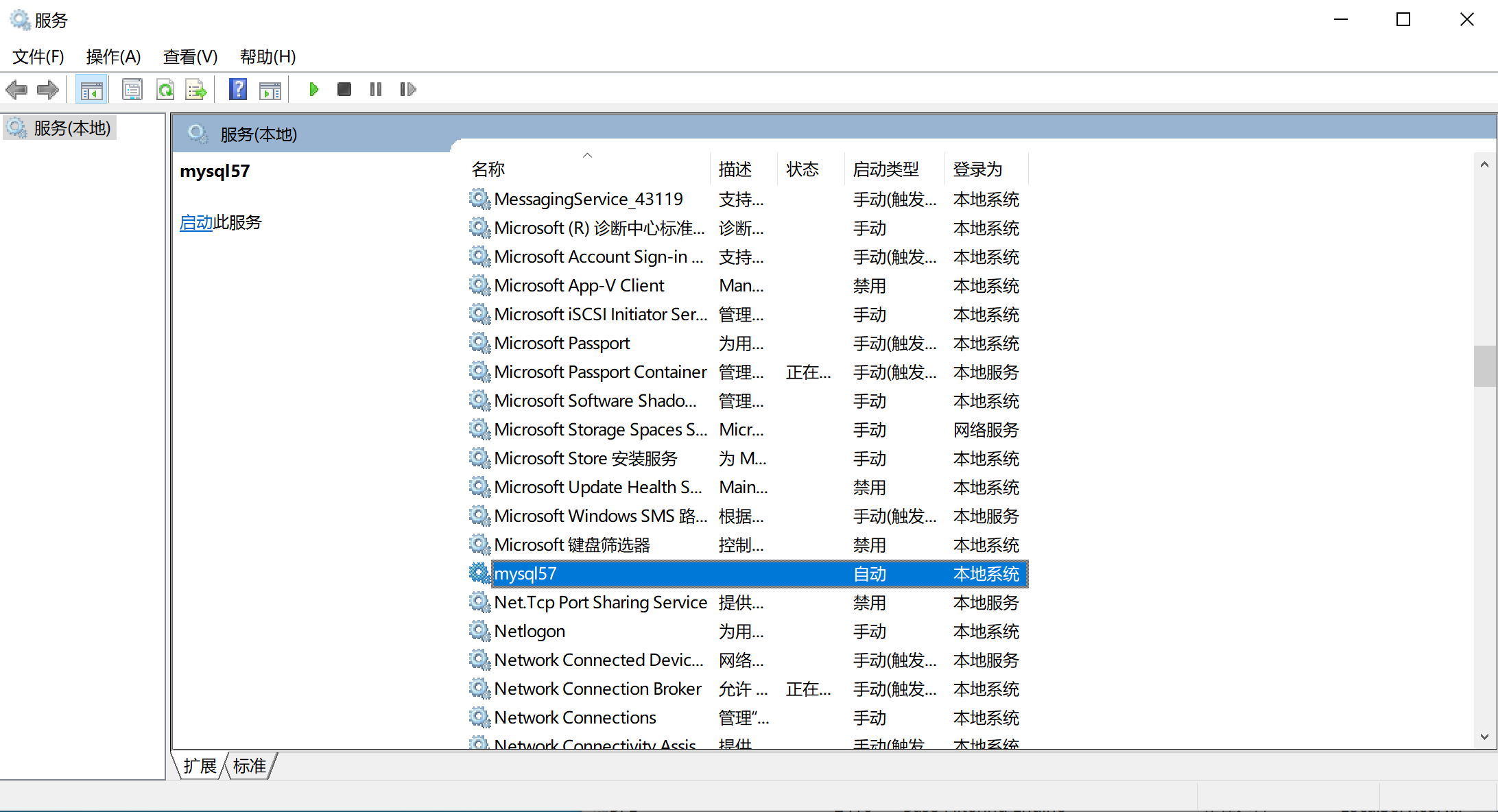Image resolution: width=1498 pixels, height=812 pixels.
Task: Switch to the 标准 tab
Action: (x=250, y=765)
